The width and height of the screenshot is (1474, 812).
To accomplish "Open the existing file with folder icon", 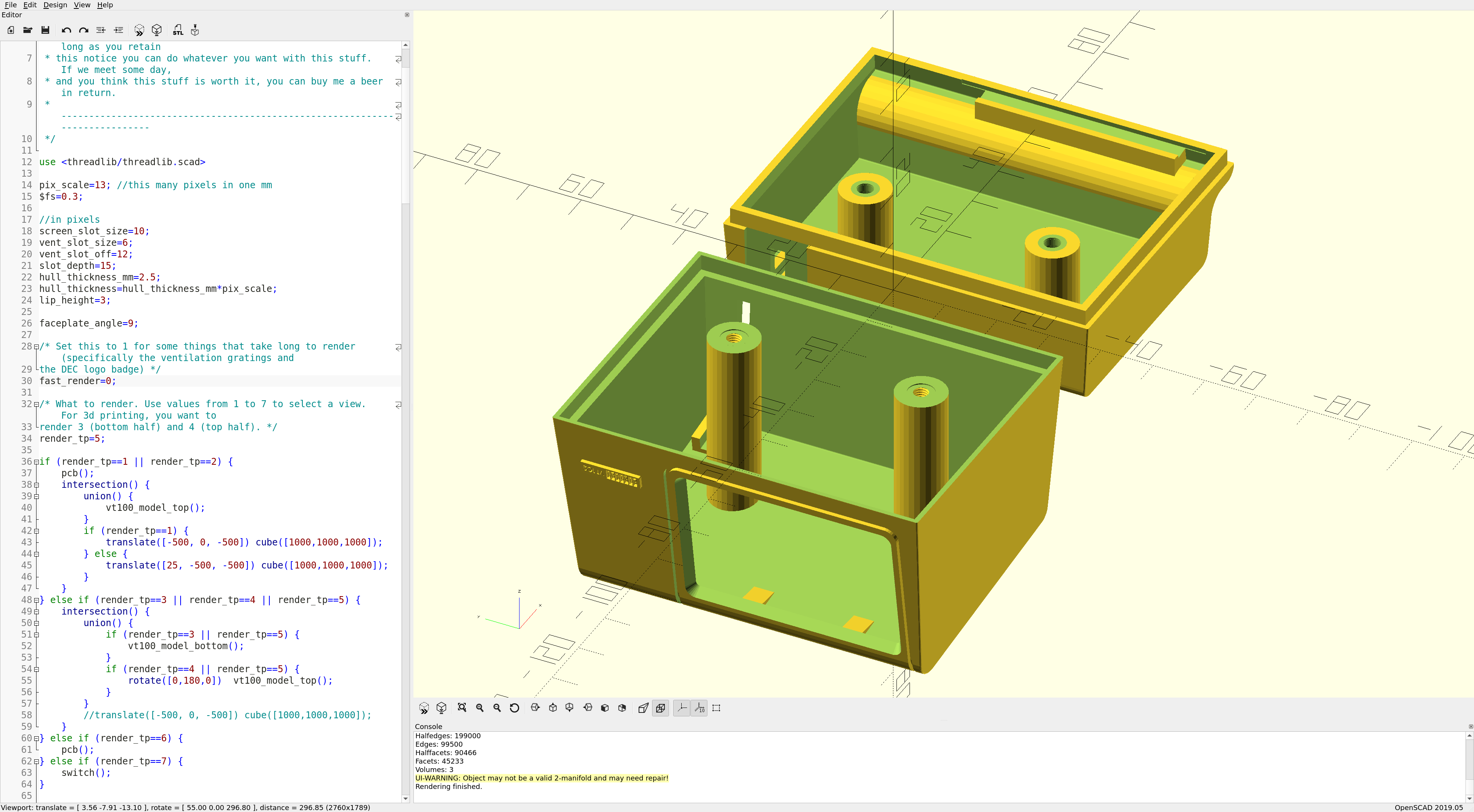I will 27,30.
